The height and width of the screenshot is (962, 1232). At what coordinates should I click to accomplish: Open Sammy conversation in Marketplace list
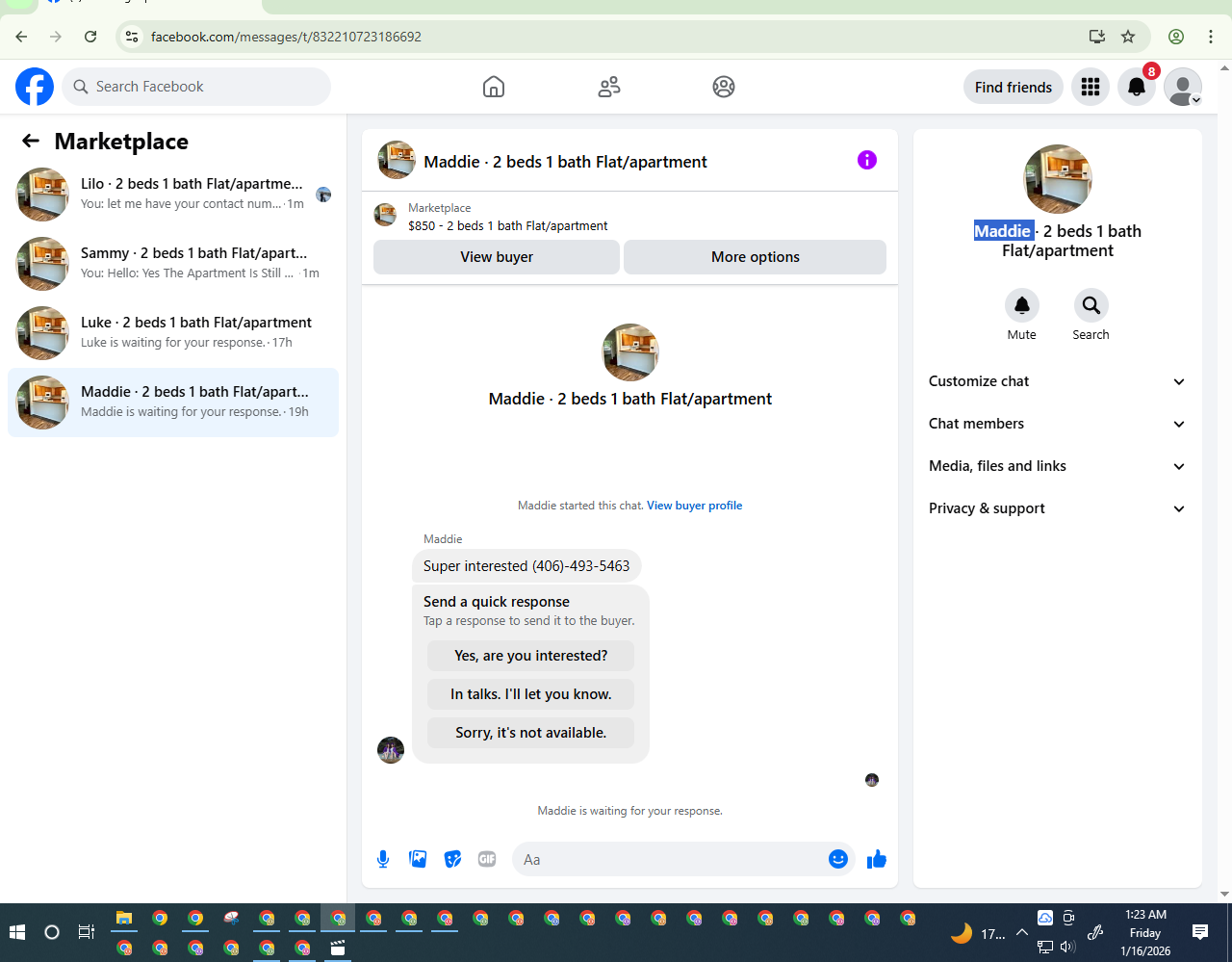coord(173,263)
